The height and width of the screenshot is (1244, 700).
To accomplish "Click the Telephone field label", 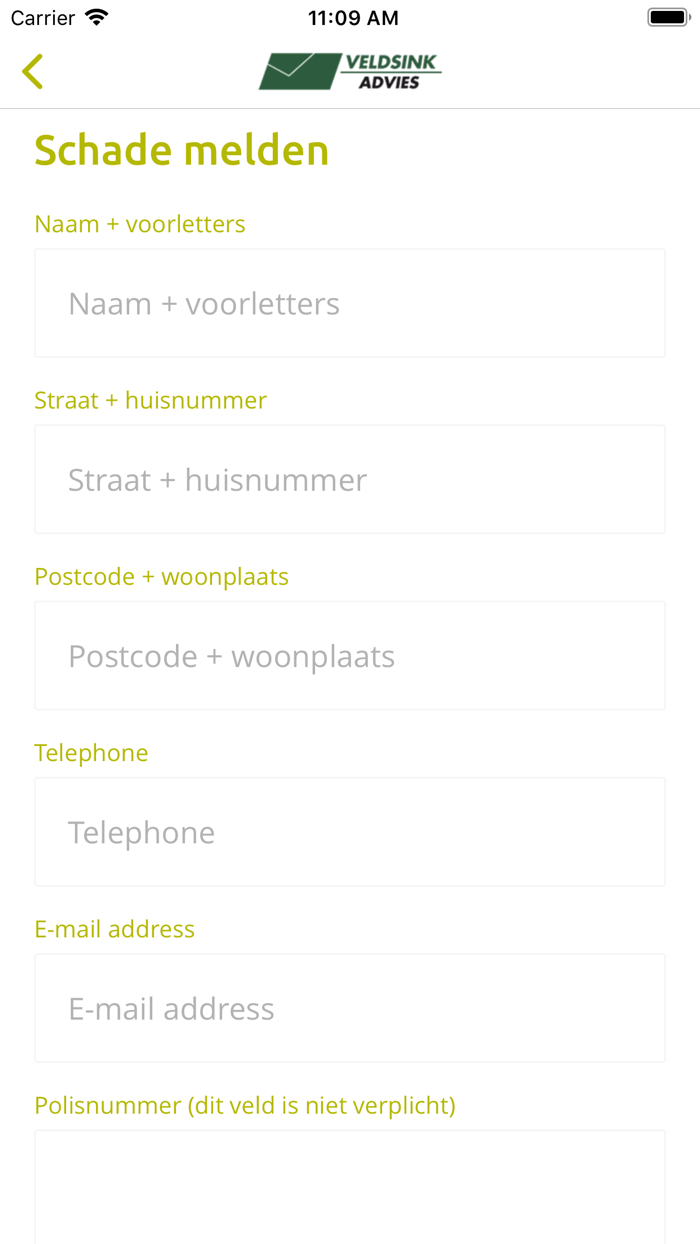I will tap(91, 752).
